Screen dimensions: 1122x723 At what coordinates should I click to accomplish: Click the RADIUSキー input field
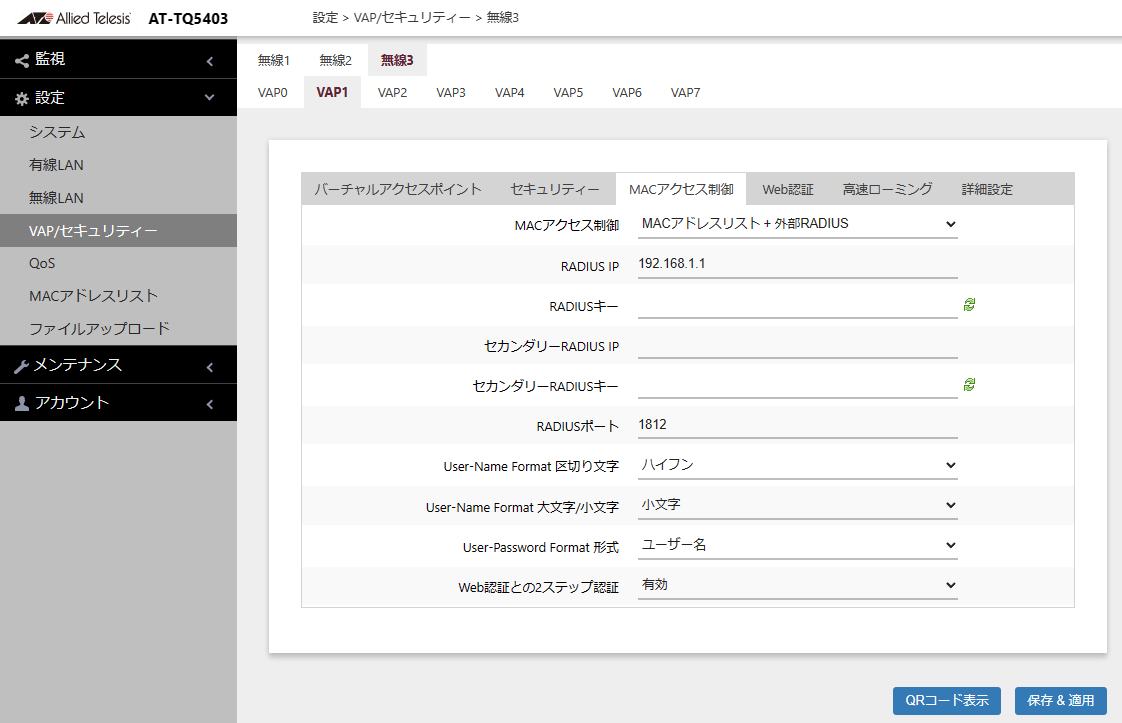tap(797, 305)
